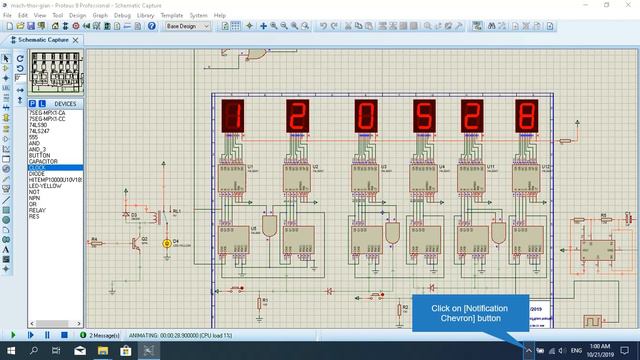Click the Zoom Out magnifier icon
This screenshot has height=360, width=640.
284,26
